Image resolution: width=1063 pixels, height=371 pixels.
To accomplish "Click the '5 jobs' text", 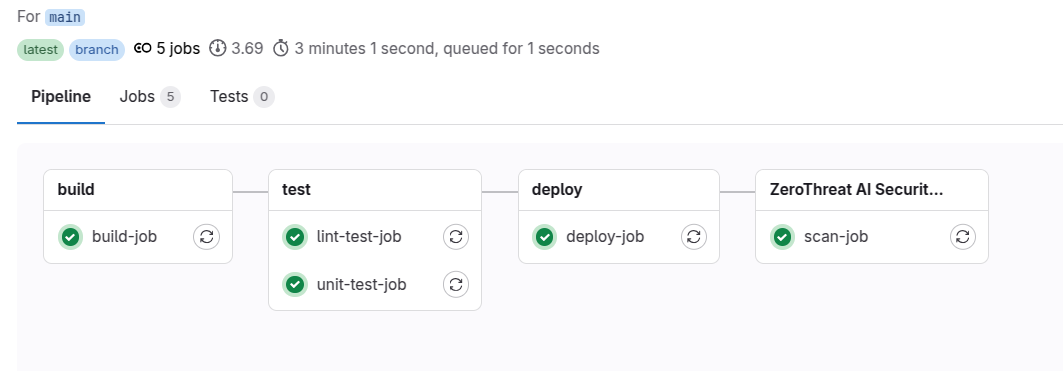I will click(x=178, y=49).
